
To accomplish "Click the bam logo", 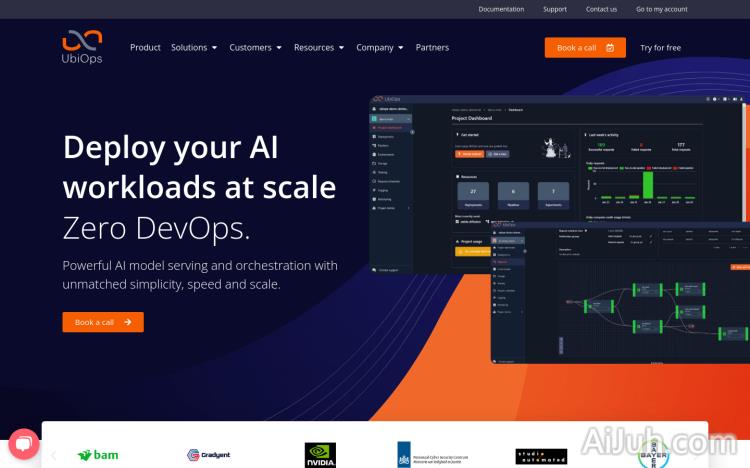I will [98, 455].
